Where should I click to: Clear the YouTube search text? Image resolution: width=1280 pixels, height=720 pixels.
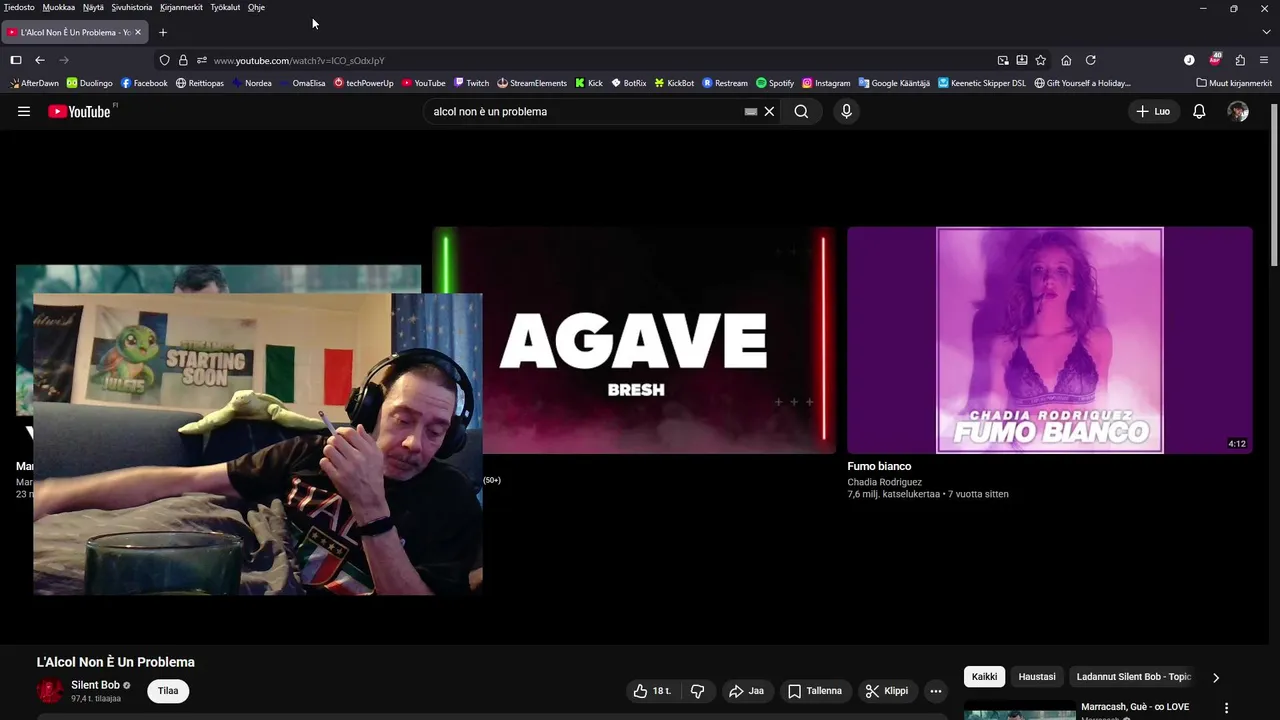[x=769, y=112]
